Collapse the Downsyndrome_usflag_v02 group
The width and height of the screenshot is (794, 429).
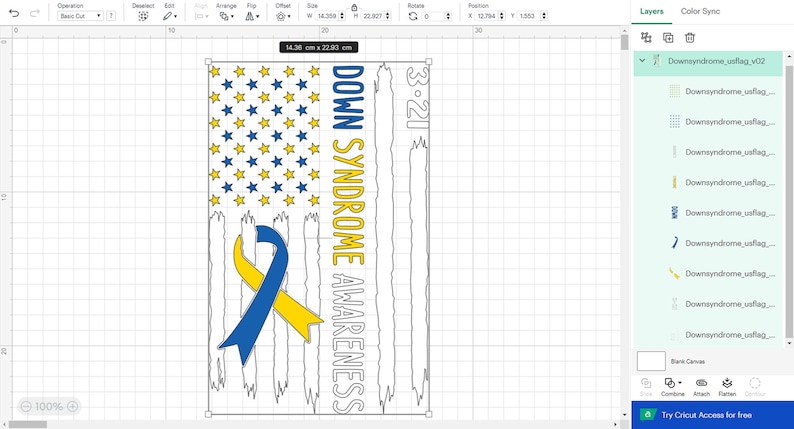pos(642,61)
